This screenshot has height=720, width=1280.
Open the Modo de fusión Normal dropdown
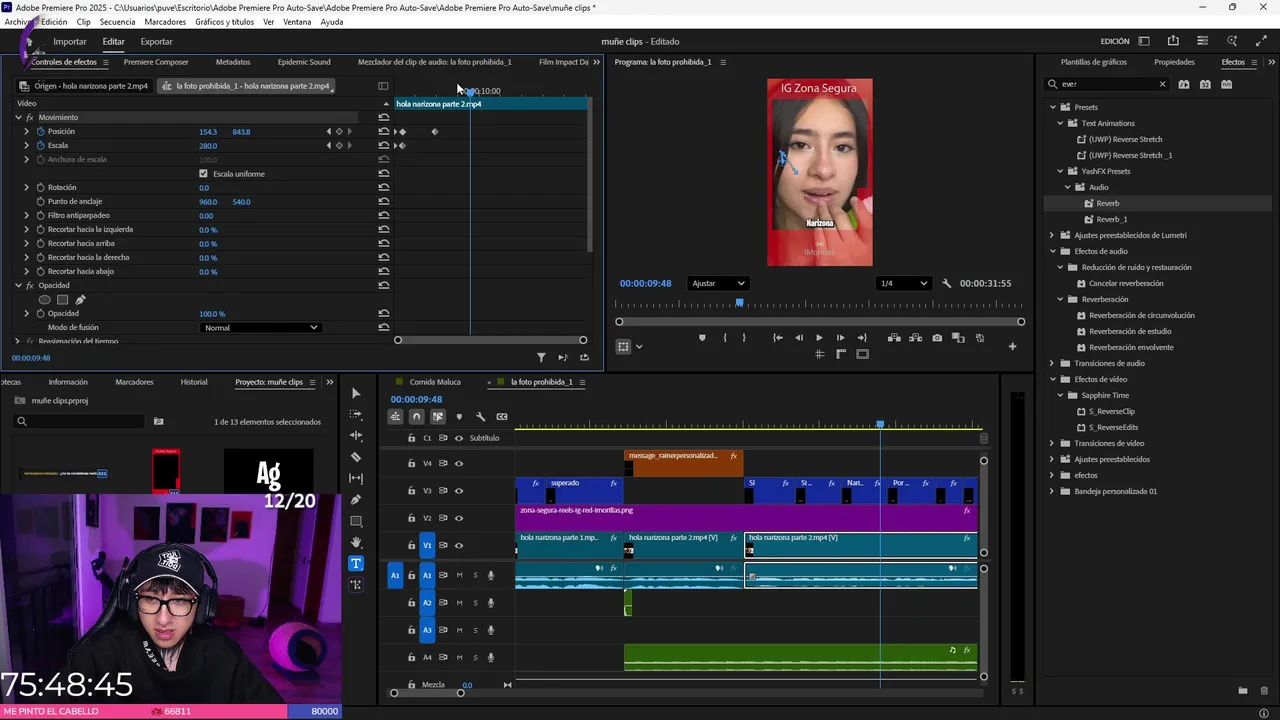pyautogui.click(x=260, y=328)
